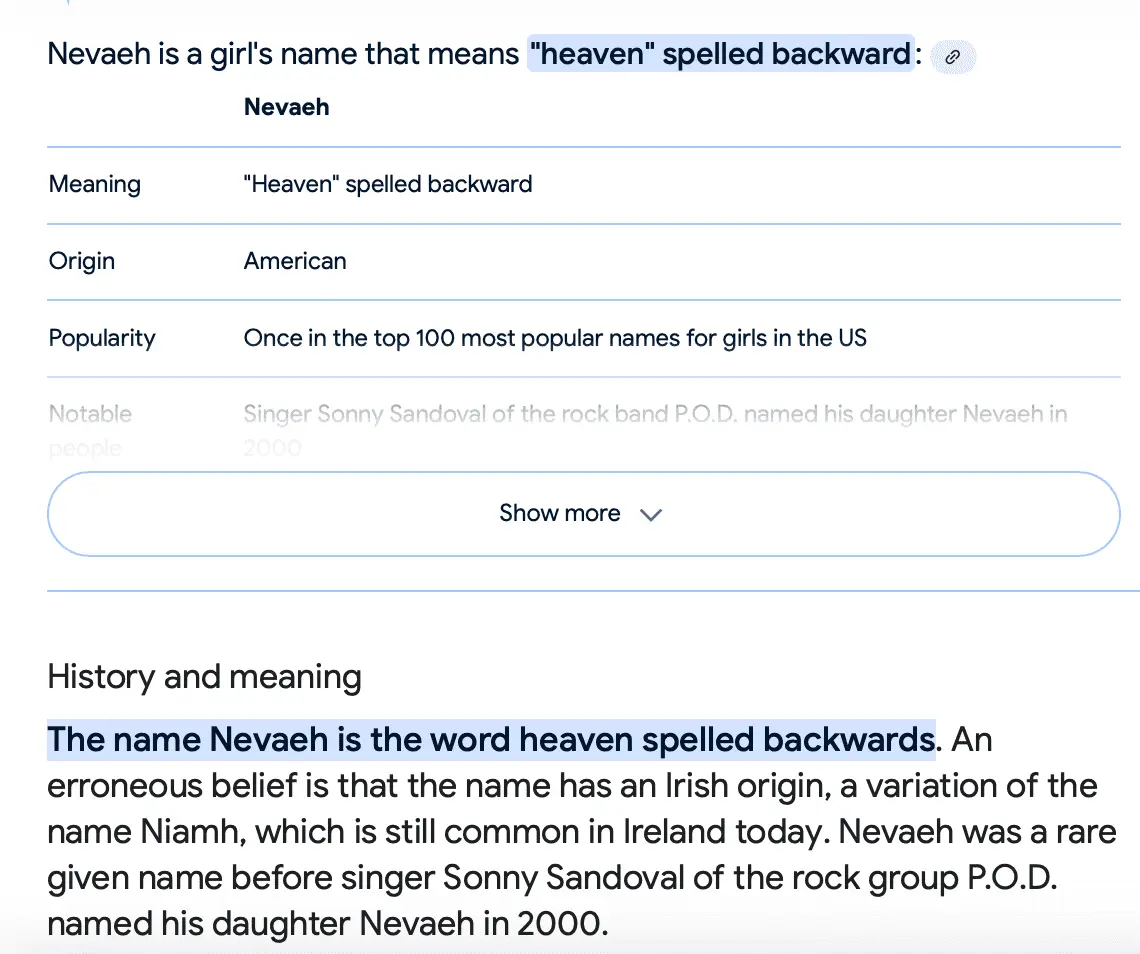Select the Origin row label
1140x954 pixels.
pyautogui.click(x=82, y=261)
